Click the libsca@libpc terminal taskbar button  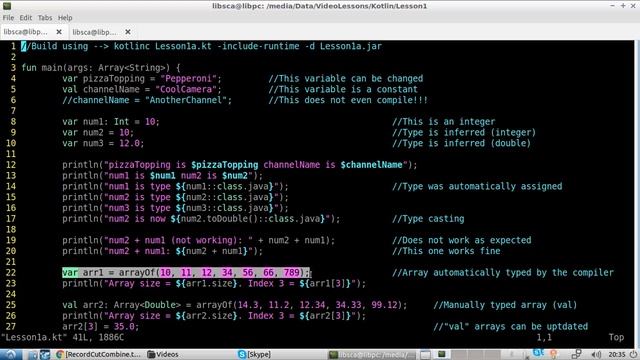pyautogui.click(x=371, y=355)
